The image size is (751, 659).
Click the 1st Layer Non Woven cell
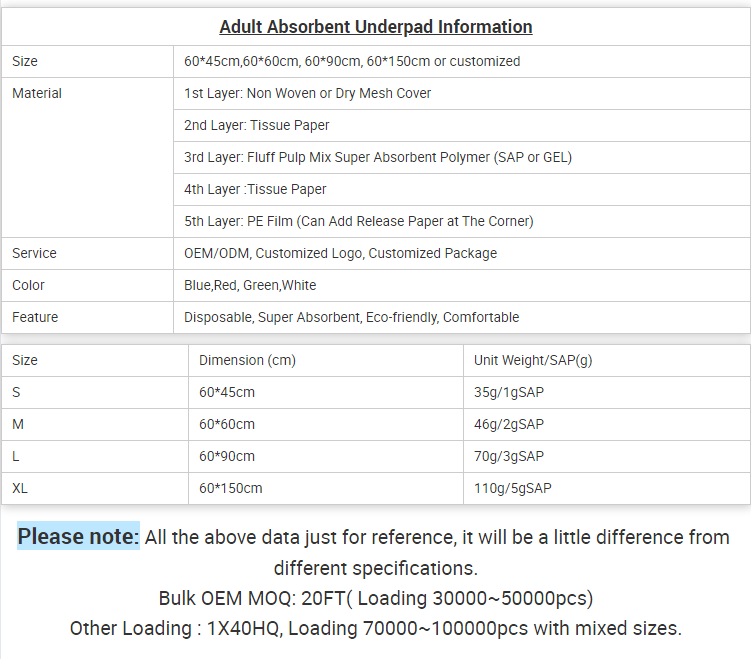(x=308, y=93)
